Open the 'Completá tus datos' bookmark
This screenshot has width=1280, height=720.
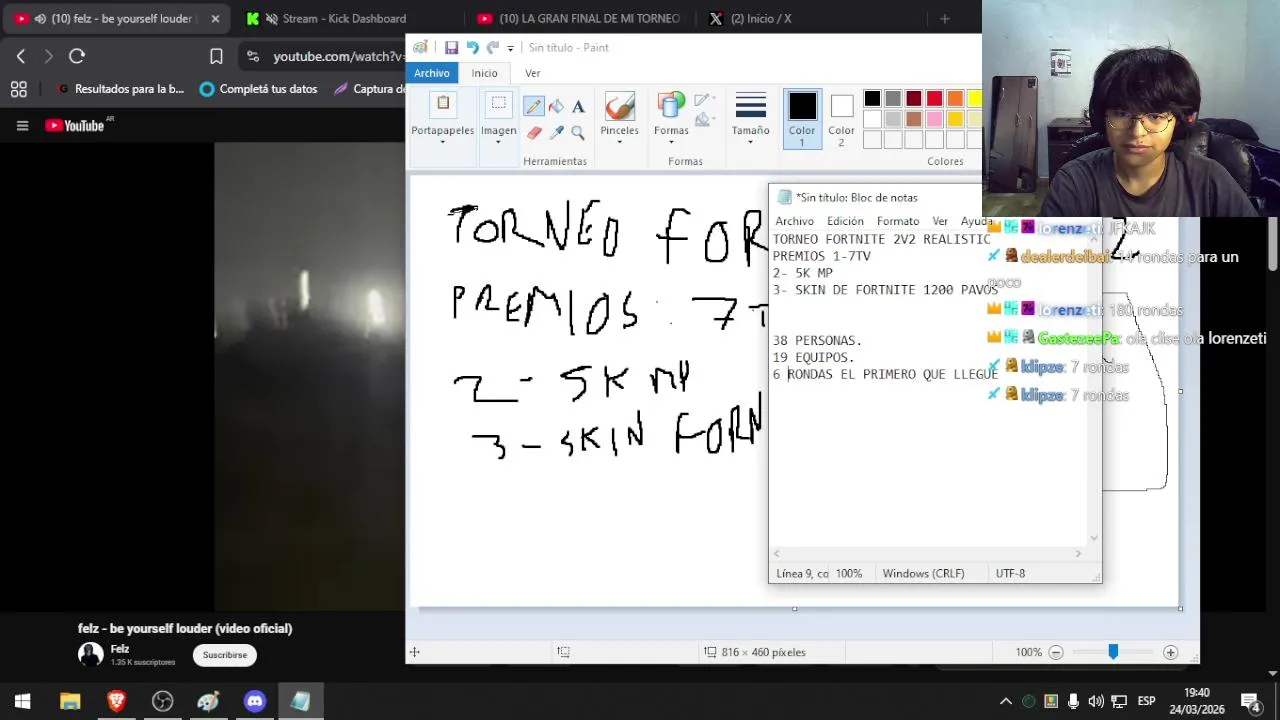pos(258,89)
